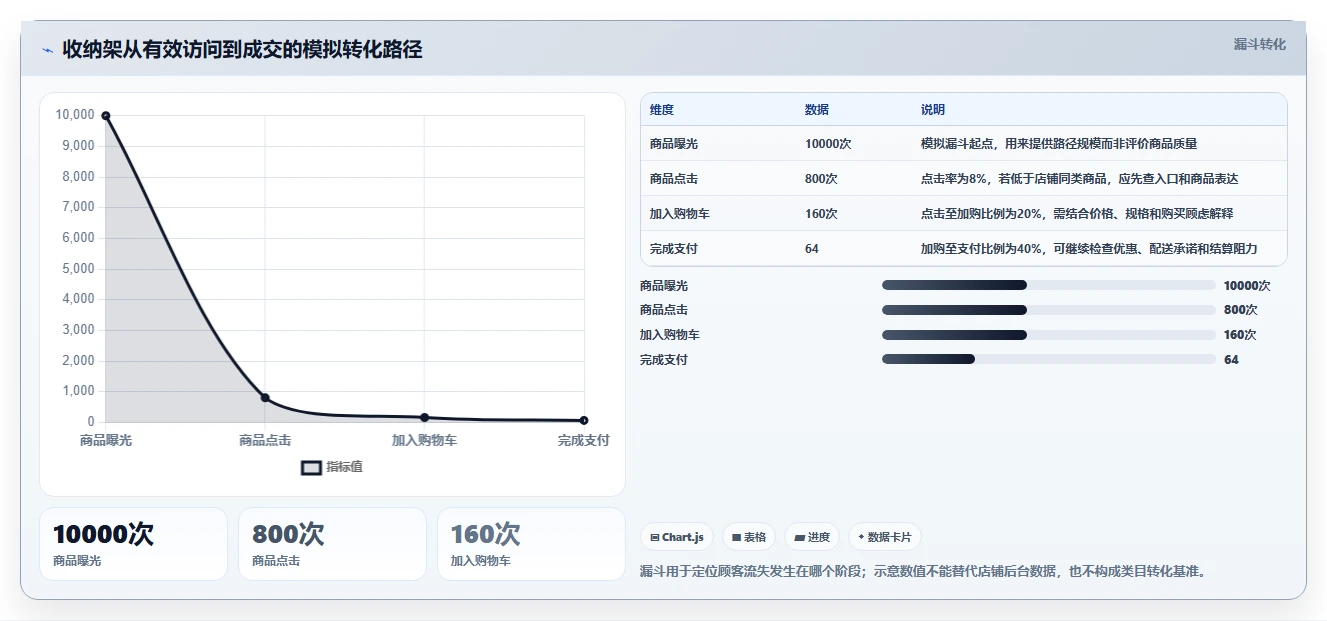Click the title 收纳架从有效访问到成交的模拟转化路径

coord(242,49)
